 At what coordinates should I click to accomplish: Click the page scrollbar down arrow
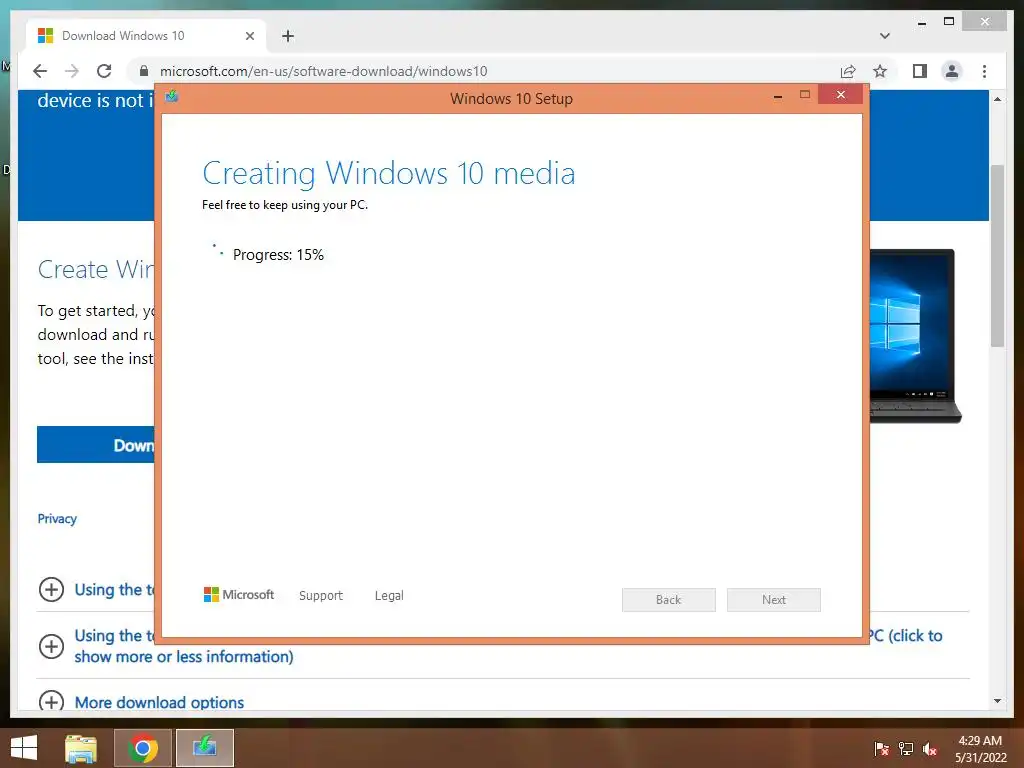tap(997, 701)
